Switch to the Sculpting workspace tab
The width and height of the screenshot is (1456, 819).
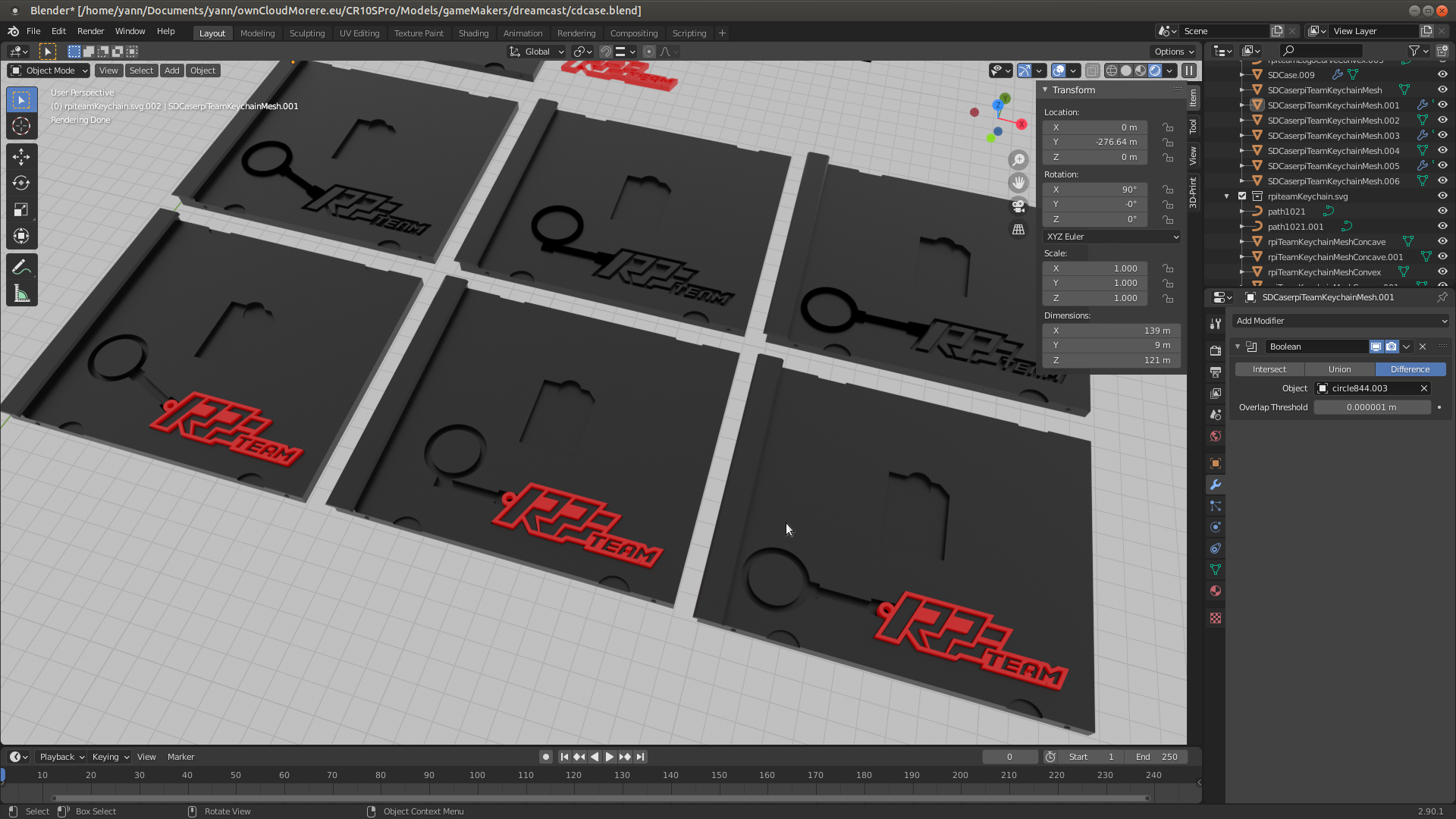306,33
